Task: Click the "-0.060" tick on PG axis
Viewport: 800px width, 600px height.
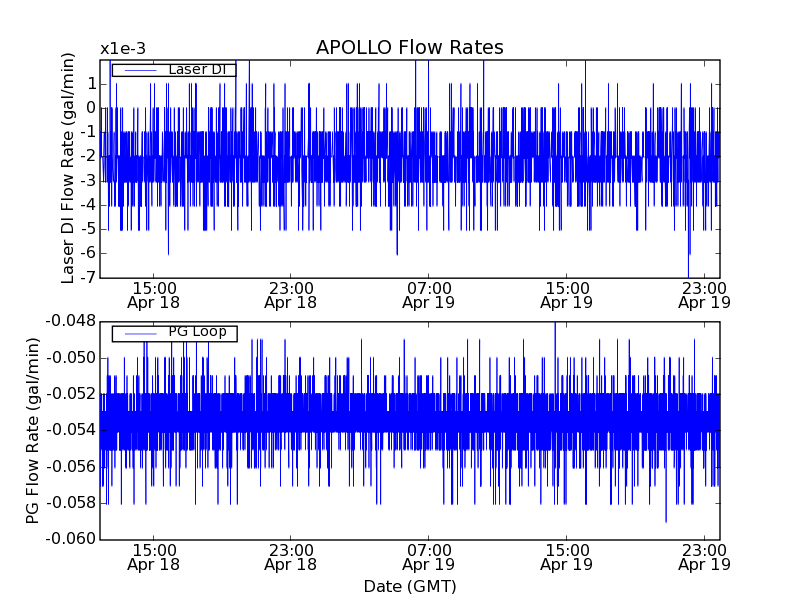Action: [x=71, y=539]
